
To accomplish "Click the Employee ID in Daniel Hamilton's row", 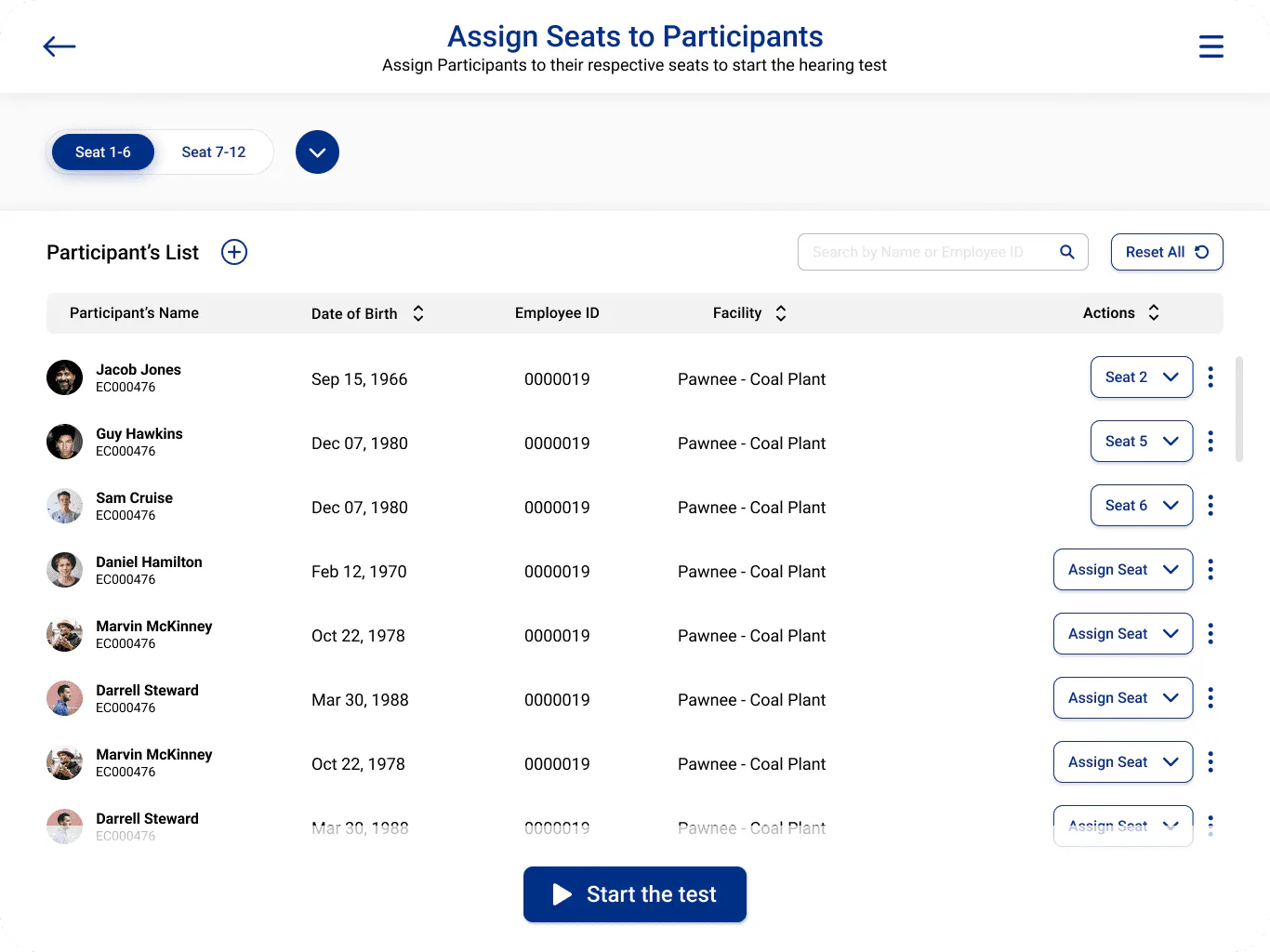I will pyautogui.click(x=557, y=572).
